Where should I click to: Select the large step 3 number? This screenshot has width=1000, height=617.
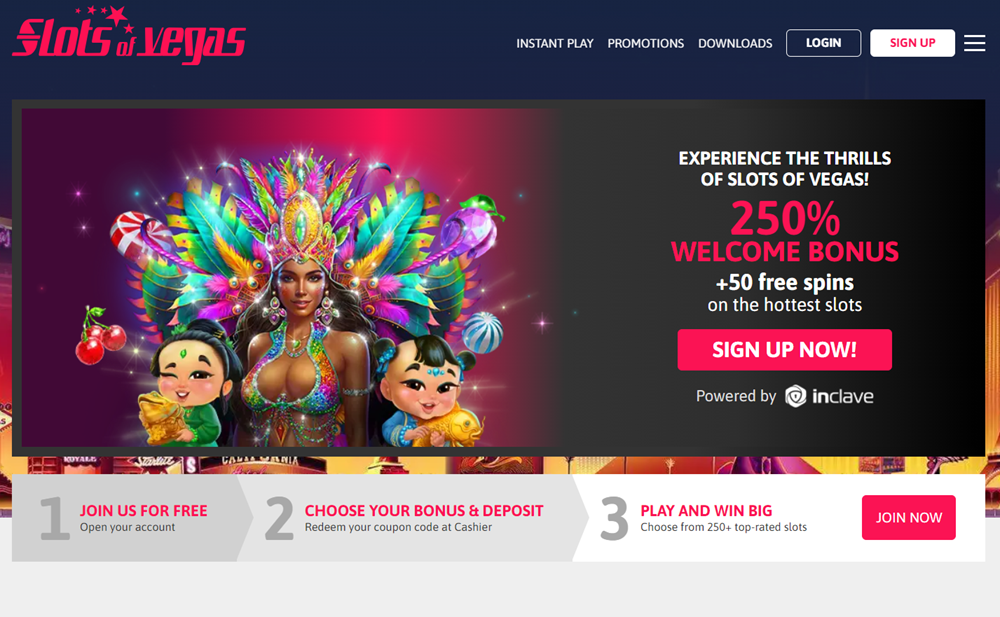pos(614,519)
